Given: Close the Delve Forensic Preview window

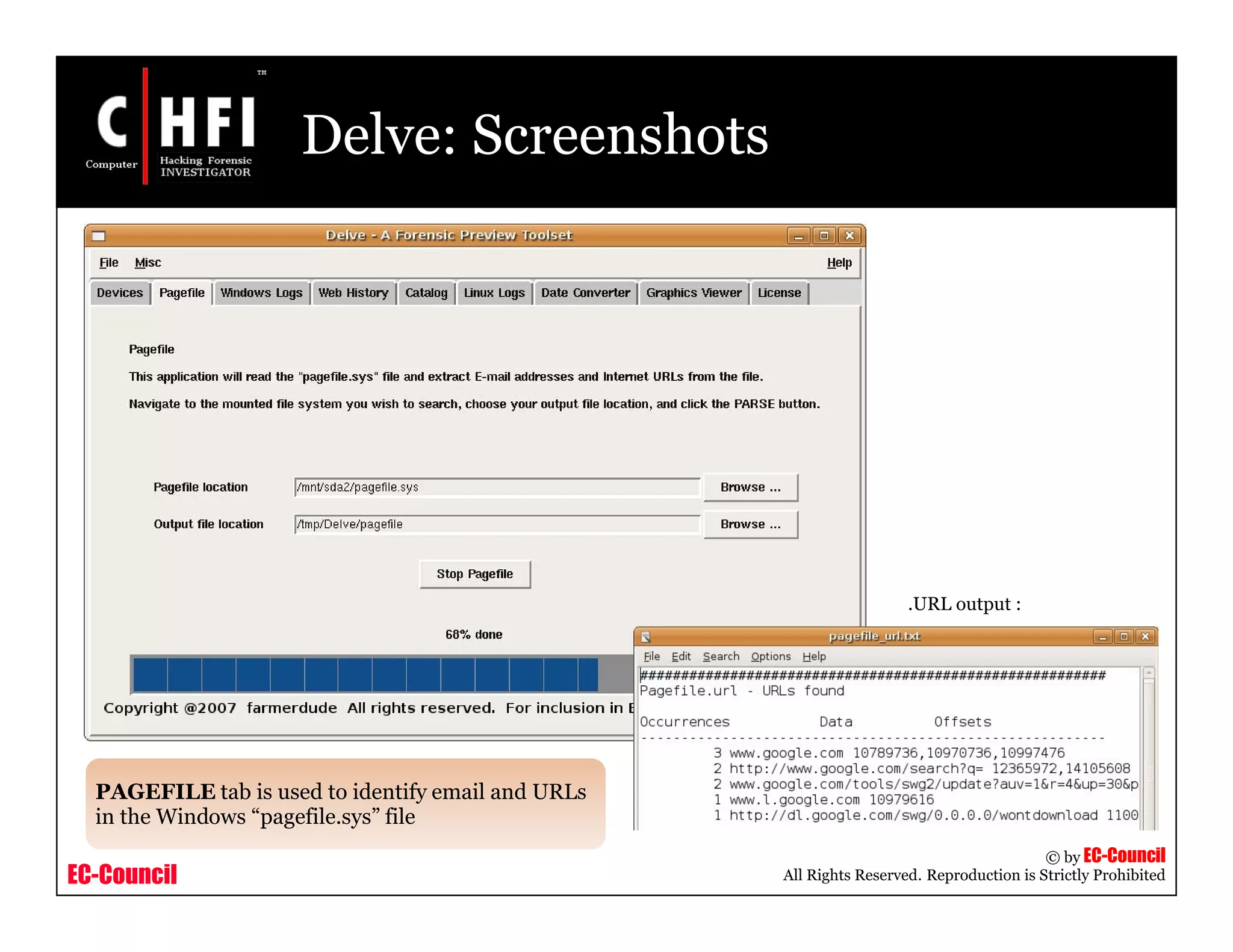Looking at the screenshot, I should pyautogui.click(x=849, y=236).
